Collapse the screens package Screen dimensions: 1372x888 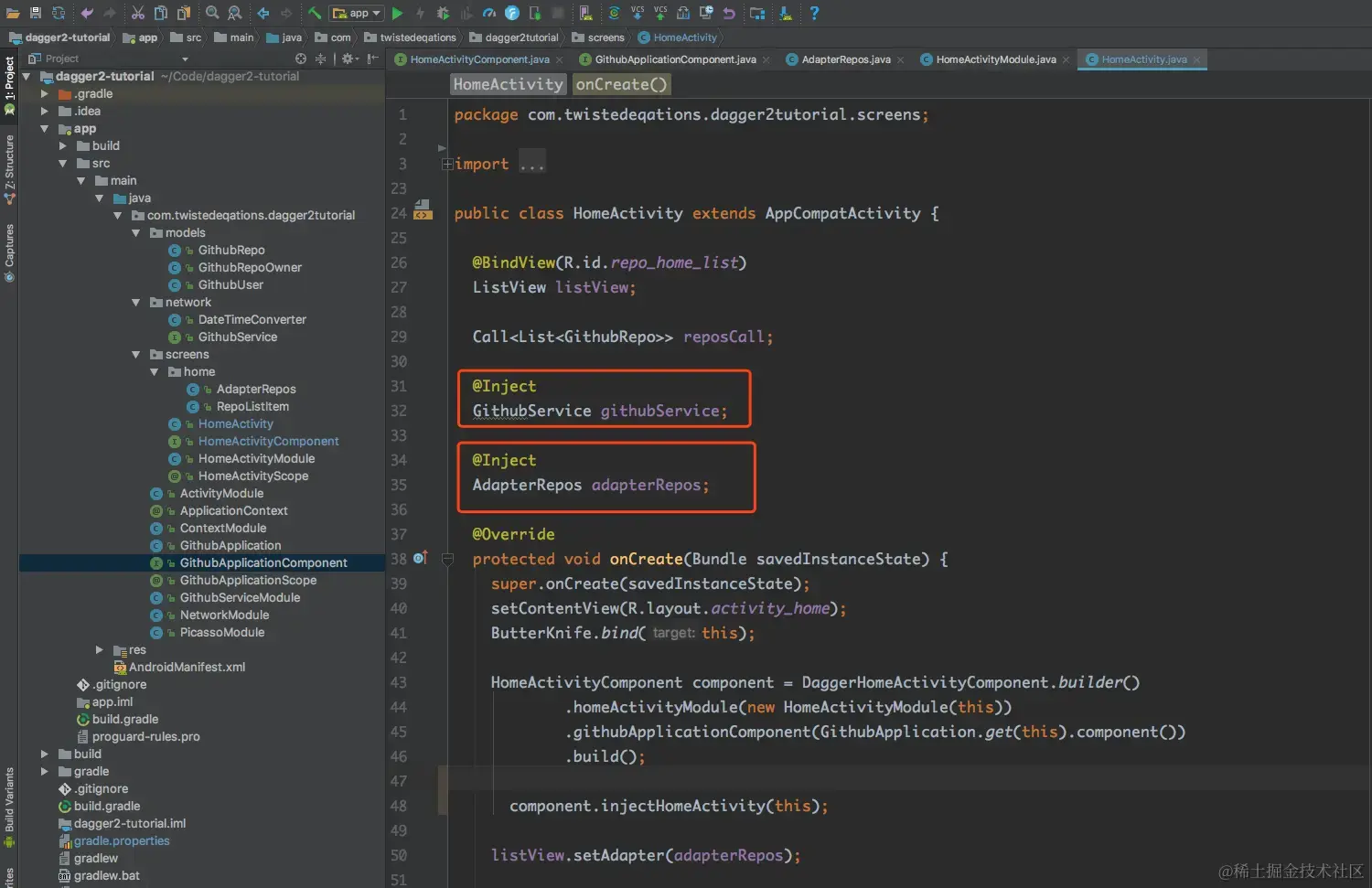[x=135, y=355]
